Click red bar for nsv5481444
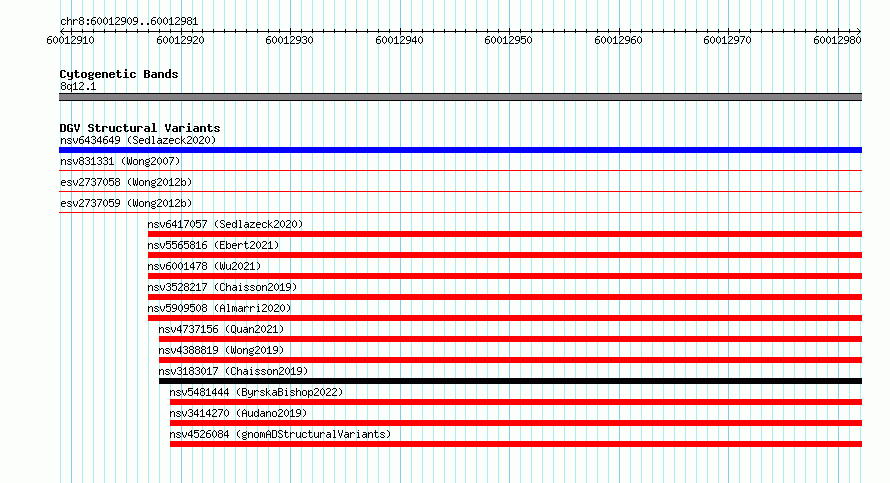The width and height of the screenshot is (890, 483). (516, 402)
